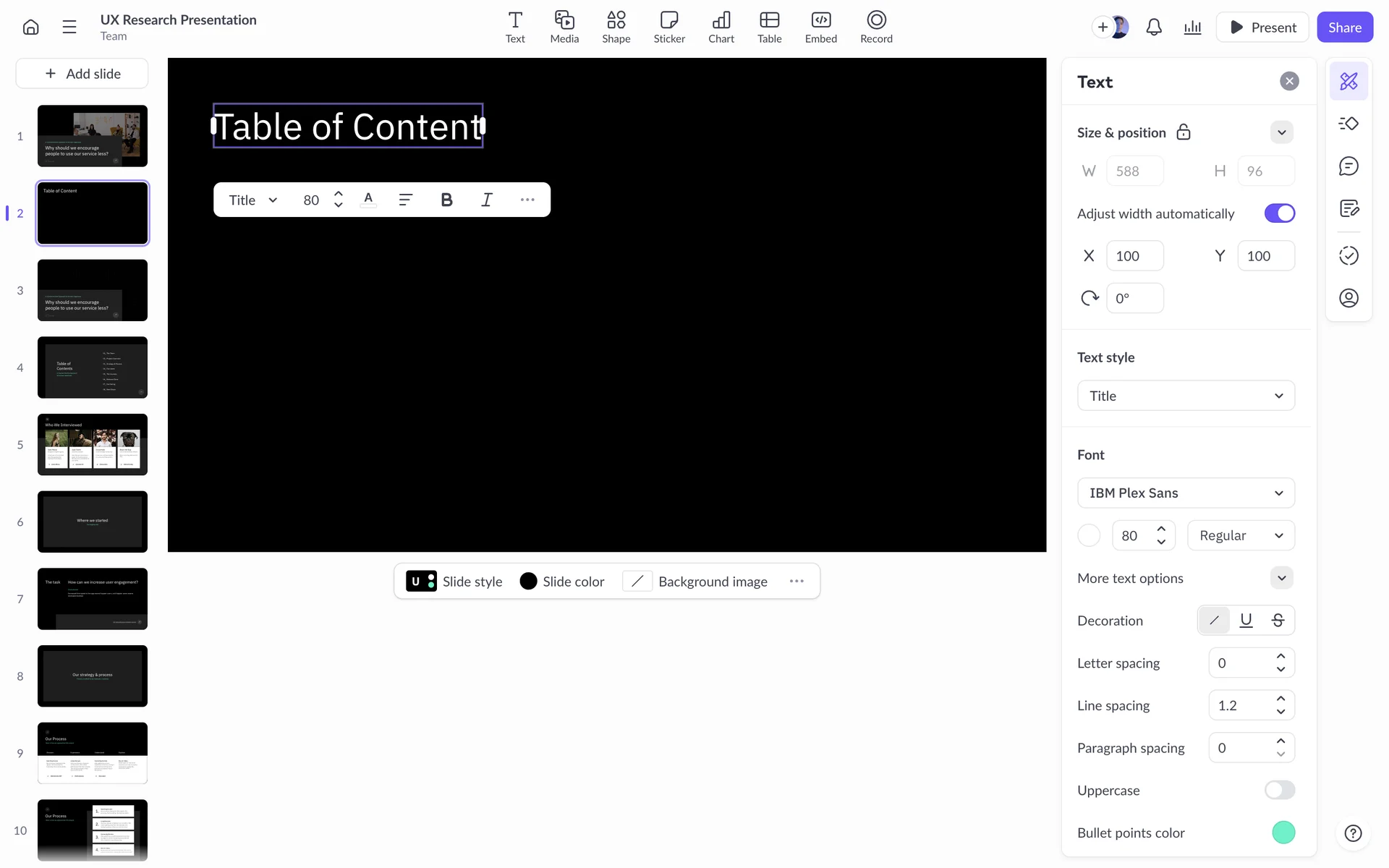Viewport: 1389px width, 868px height.
Task: Click the aspect ratio lock icon
Action: pos(1184,132)
